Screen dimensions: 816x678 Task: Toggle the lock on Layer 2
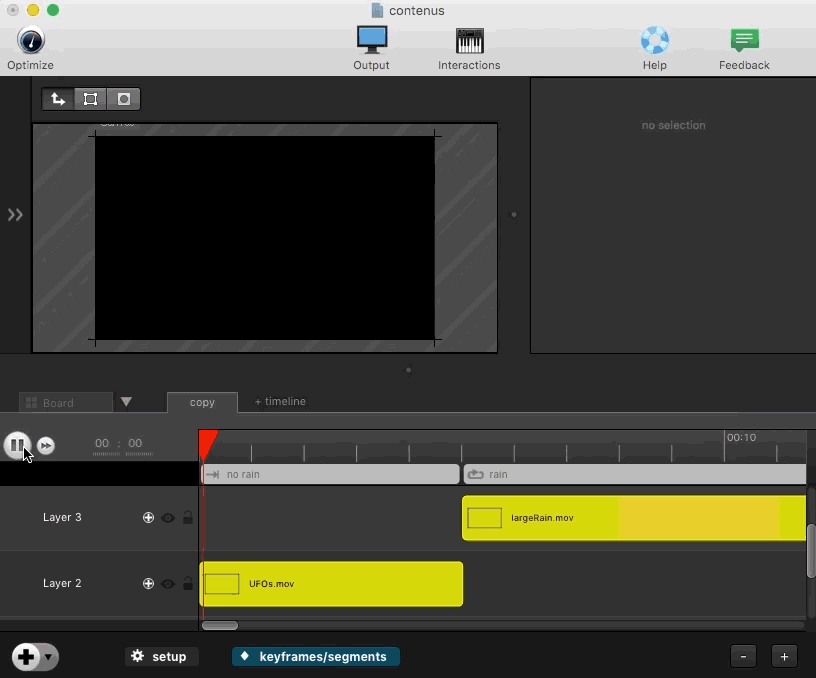pyautogui.click(x=188, y=584)
